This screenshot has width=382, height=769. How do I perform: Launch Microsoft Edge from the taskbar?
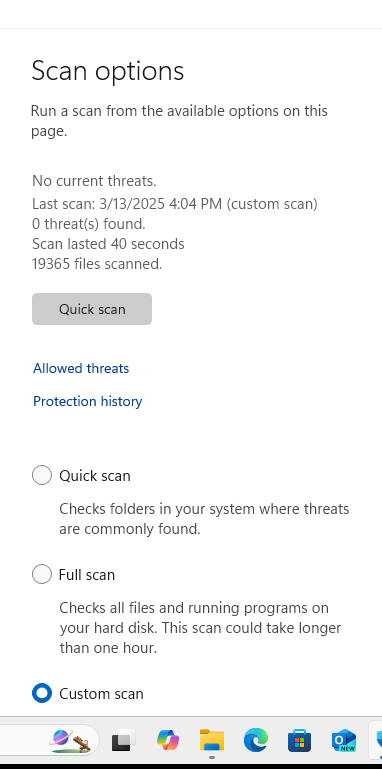pyautogui.click(x=256, y=740)
